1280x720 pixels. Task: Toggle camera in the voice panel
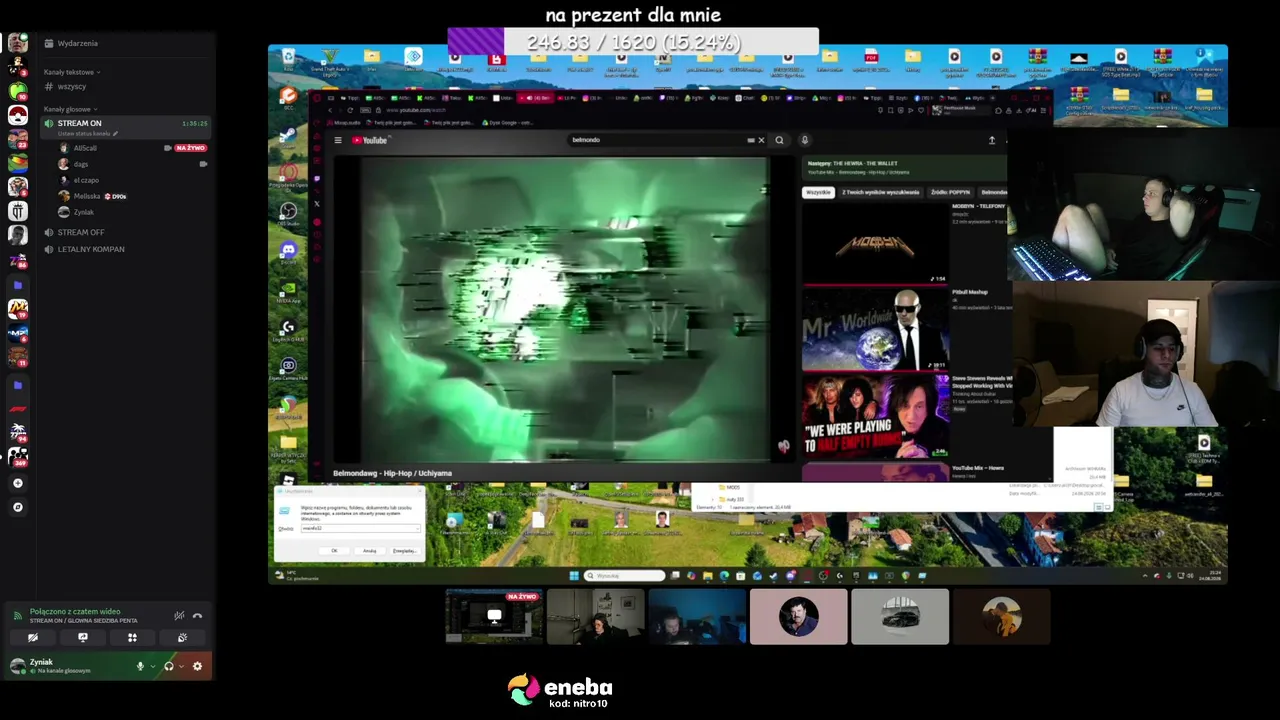[x=33, y=637]
